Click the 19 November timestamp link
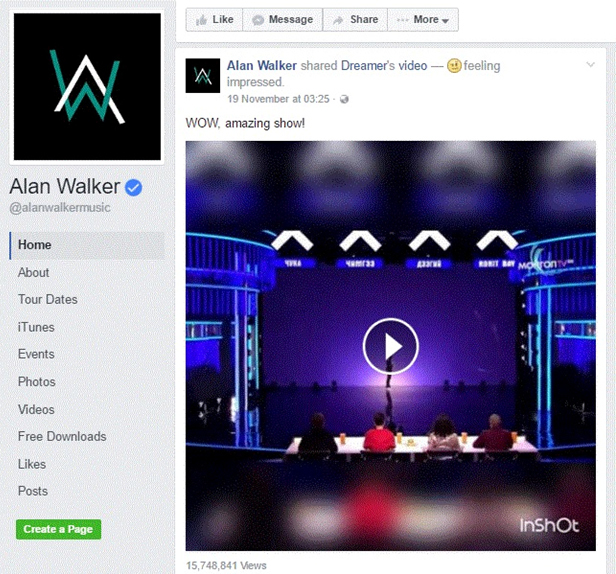616x574 pixels. pos(278,99)
